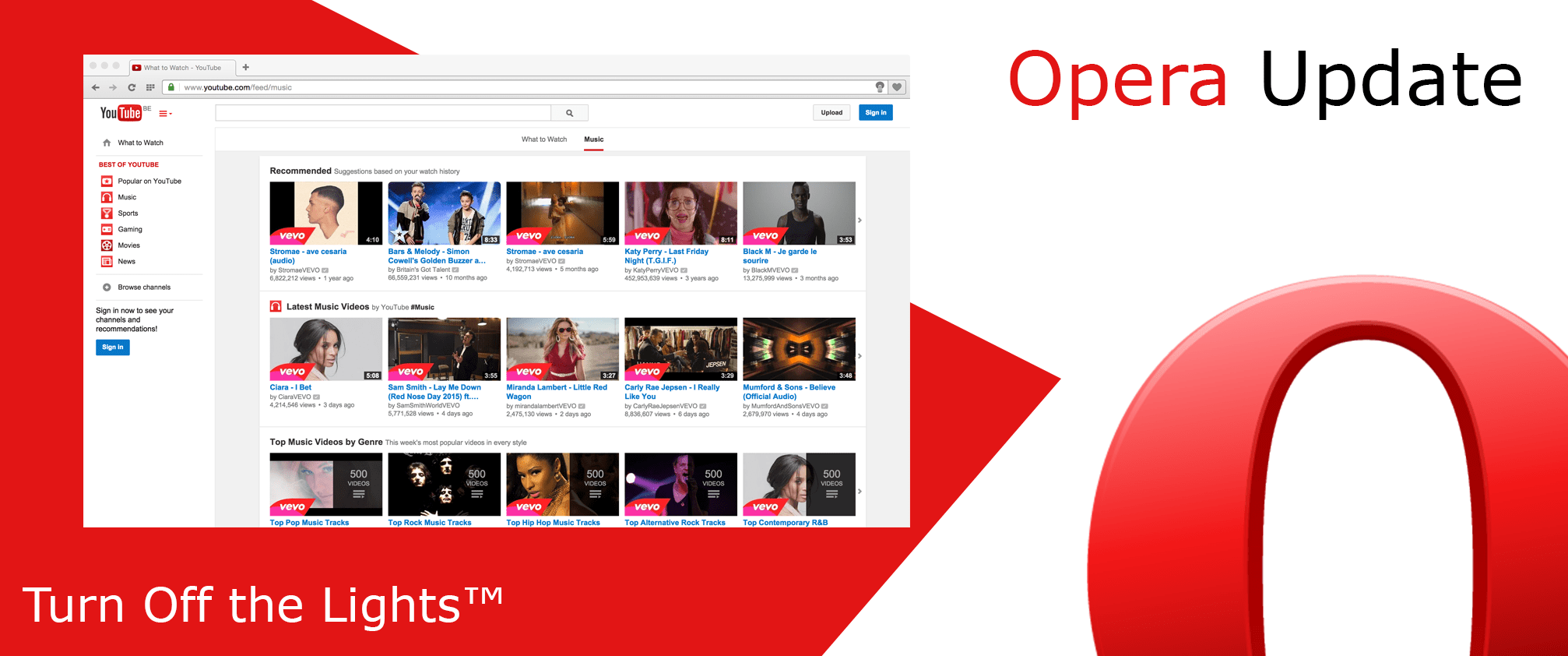Image resolution: width=1568 pixels, height=656 pixels.
Task: Click the browser back arrow
Action: pos(96,87)
